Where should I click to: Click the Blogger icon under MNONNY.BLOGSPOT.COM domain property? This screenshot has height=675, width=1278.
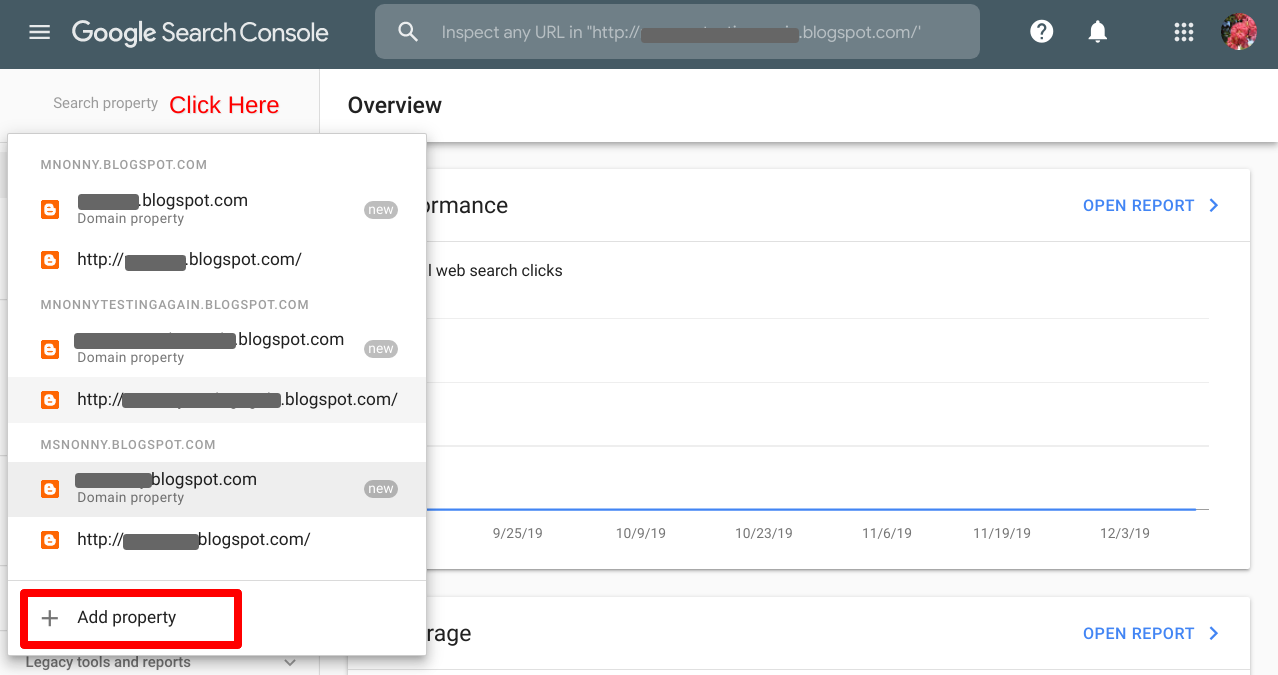pyautogui.click(x=50, y=210)
